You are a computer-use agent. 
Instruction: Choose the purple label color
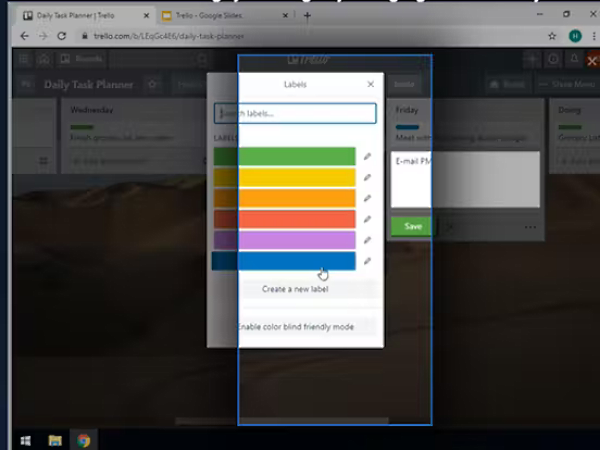pyautogui.click(x=285, y=240)
